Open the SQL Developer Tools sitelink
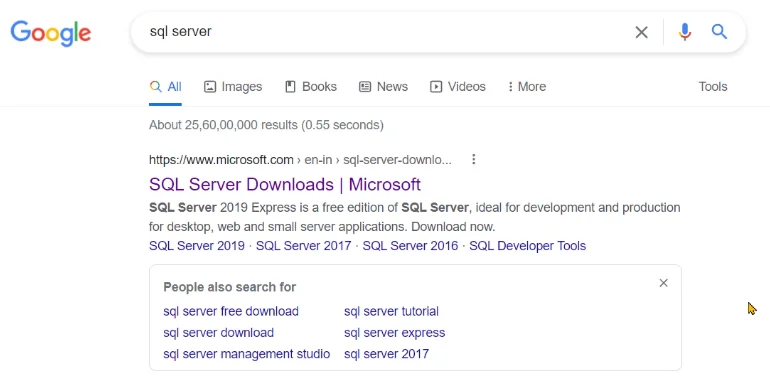 coord(527,246)
